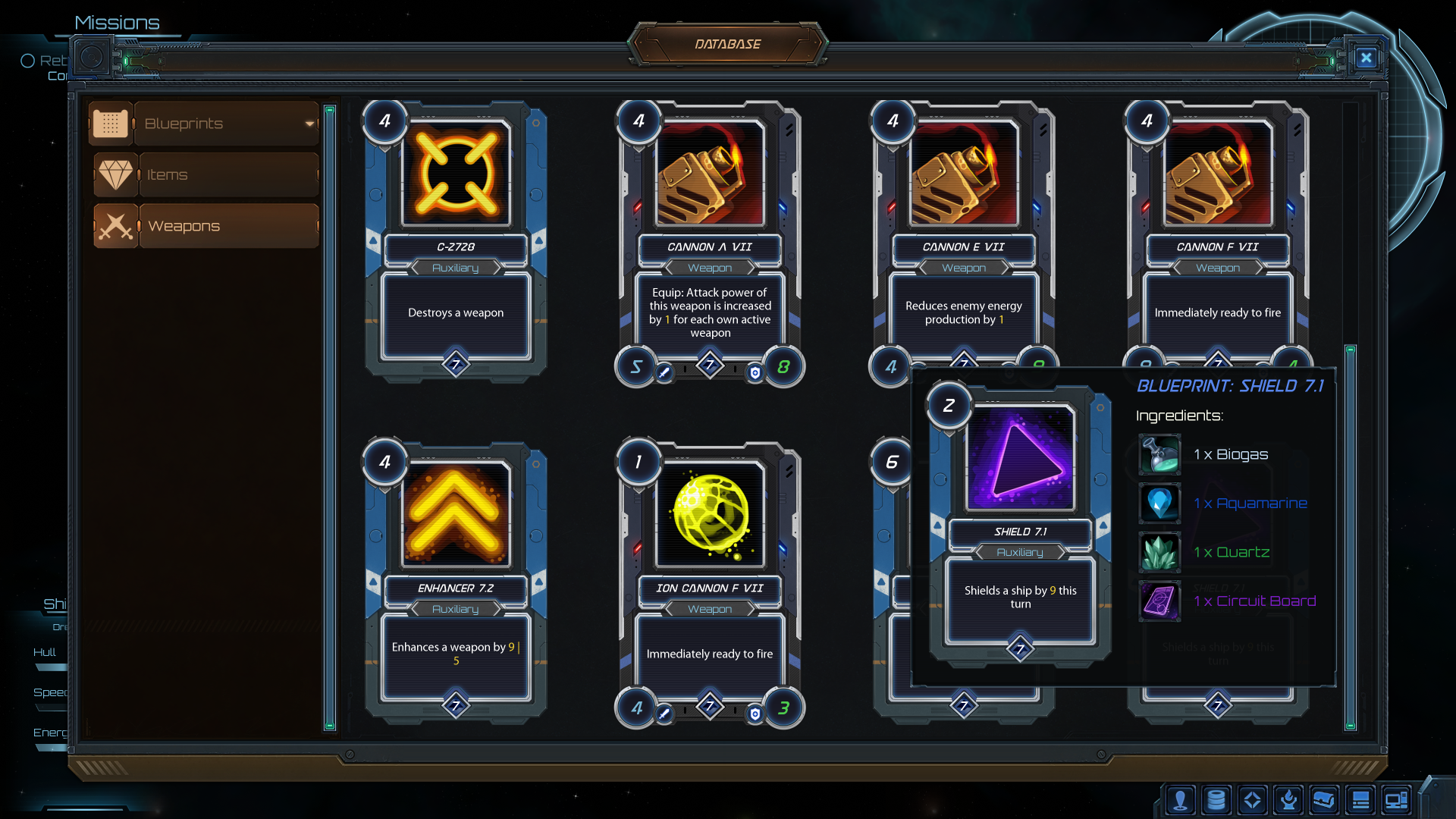Image resolution: width=1456 pixels, height=819 pixels.
Task: Toggle the radio circle beside Missions entry
Action: pyautogui.click(x=28, y=61)
